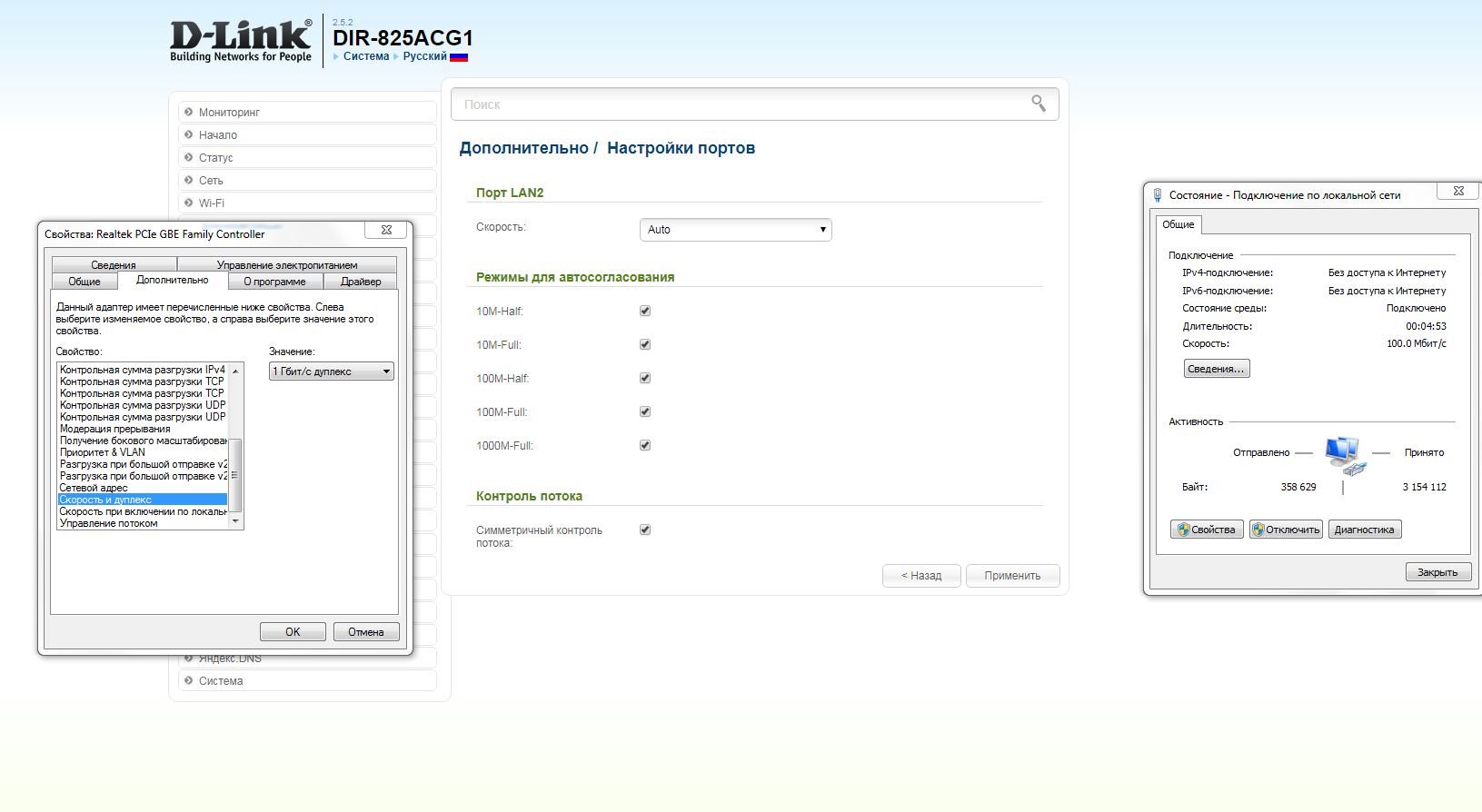Open the Значение 1 Гбит/с дуплекс dropdown
Screen dimensions: 1482x812
tap(331, 371)
